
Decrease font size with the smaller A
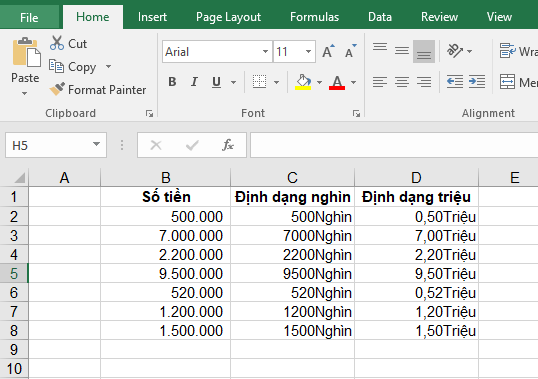pyautogui.click(x=350, y=51)
